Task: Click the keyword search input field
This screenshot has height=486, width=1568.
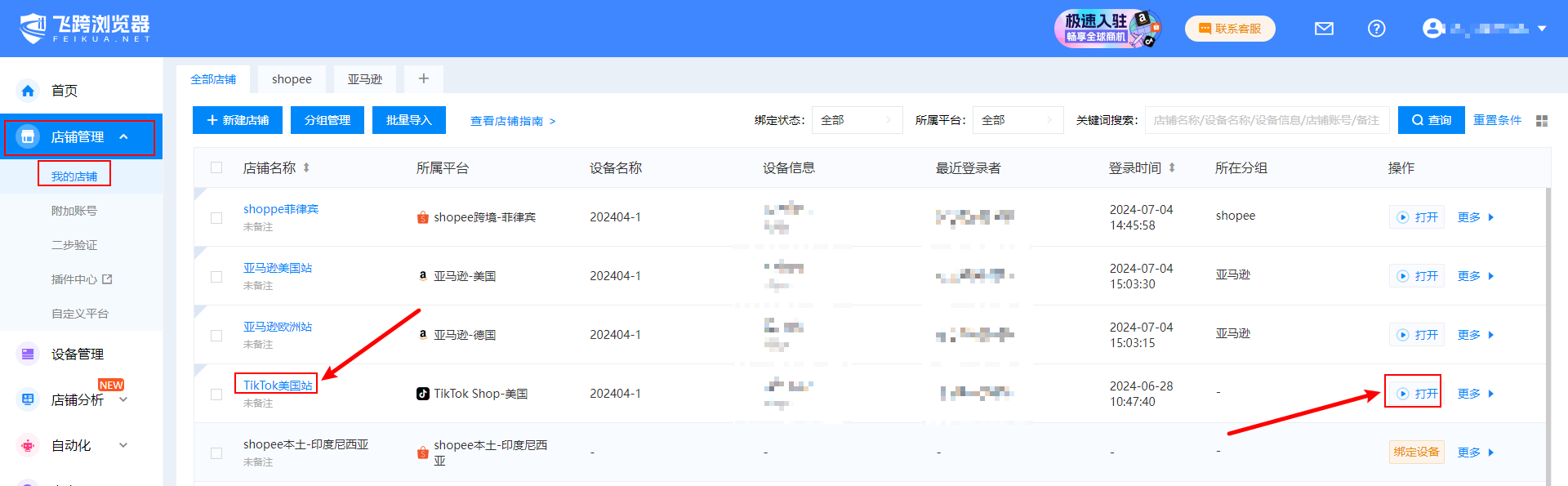Action: (1266, 120)
